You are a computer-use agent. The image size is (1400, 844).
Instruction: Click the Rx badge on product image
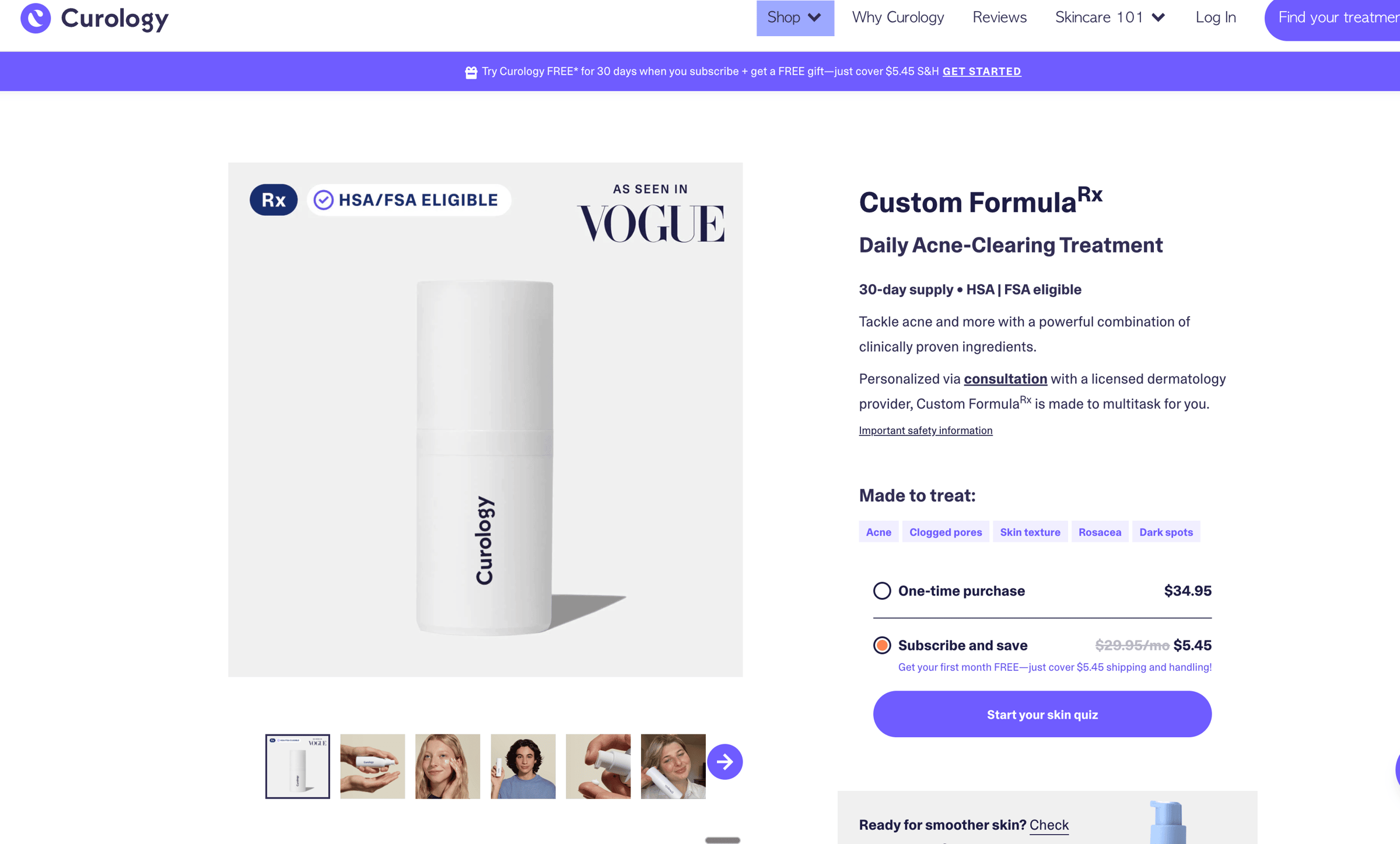pyautogui.click(x=274, y=200)
